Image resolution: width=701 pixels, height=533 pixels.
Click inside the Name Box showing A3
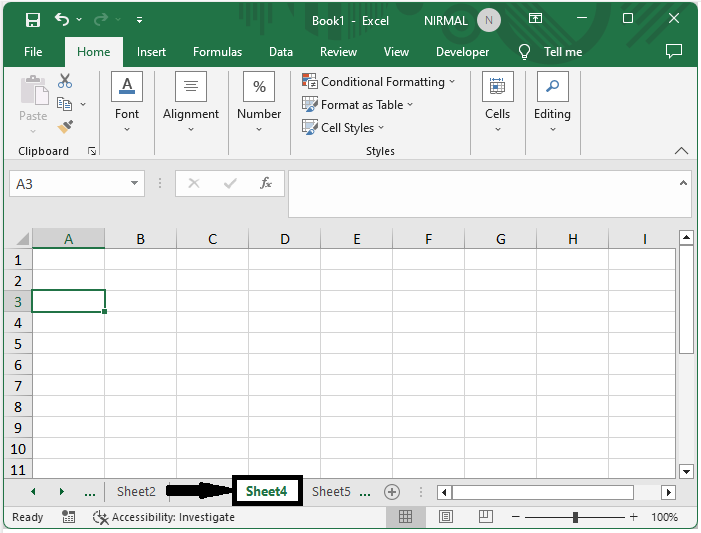[x=69, y=183]
